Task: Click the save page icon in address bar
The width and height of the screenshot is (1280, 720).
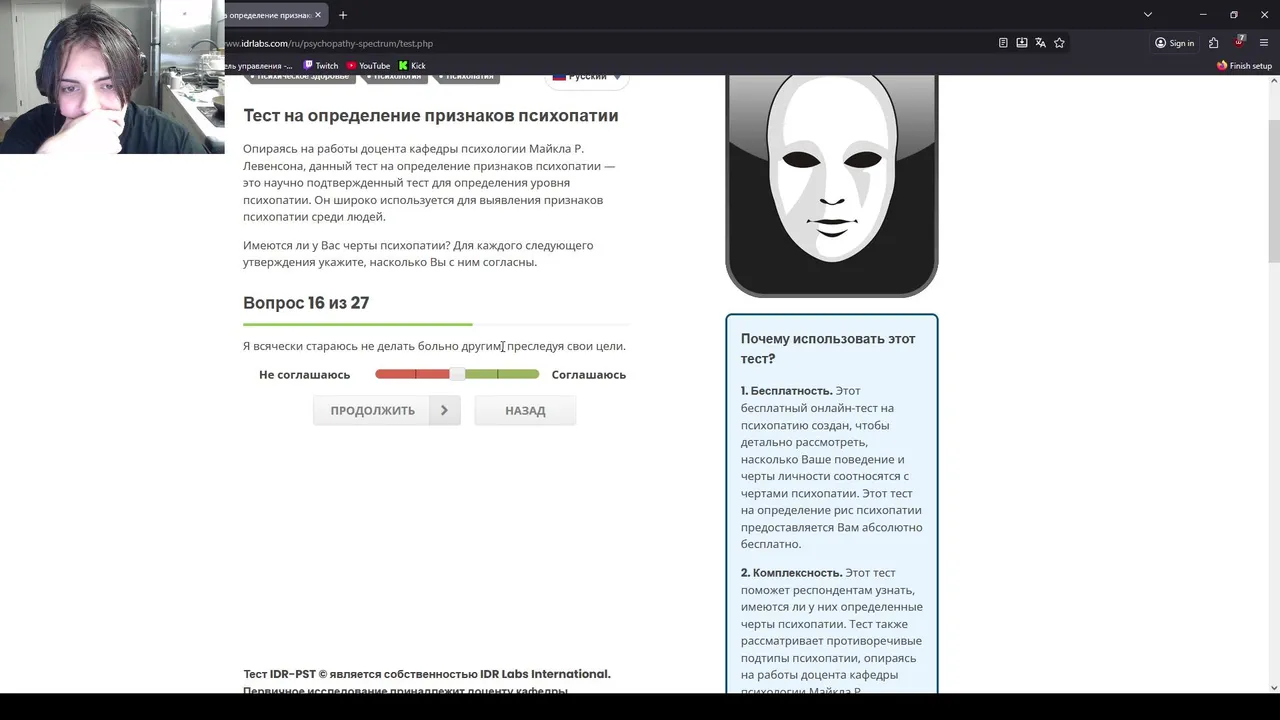Action: tap(1022, 43)
